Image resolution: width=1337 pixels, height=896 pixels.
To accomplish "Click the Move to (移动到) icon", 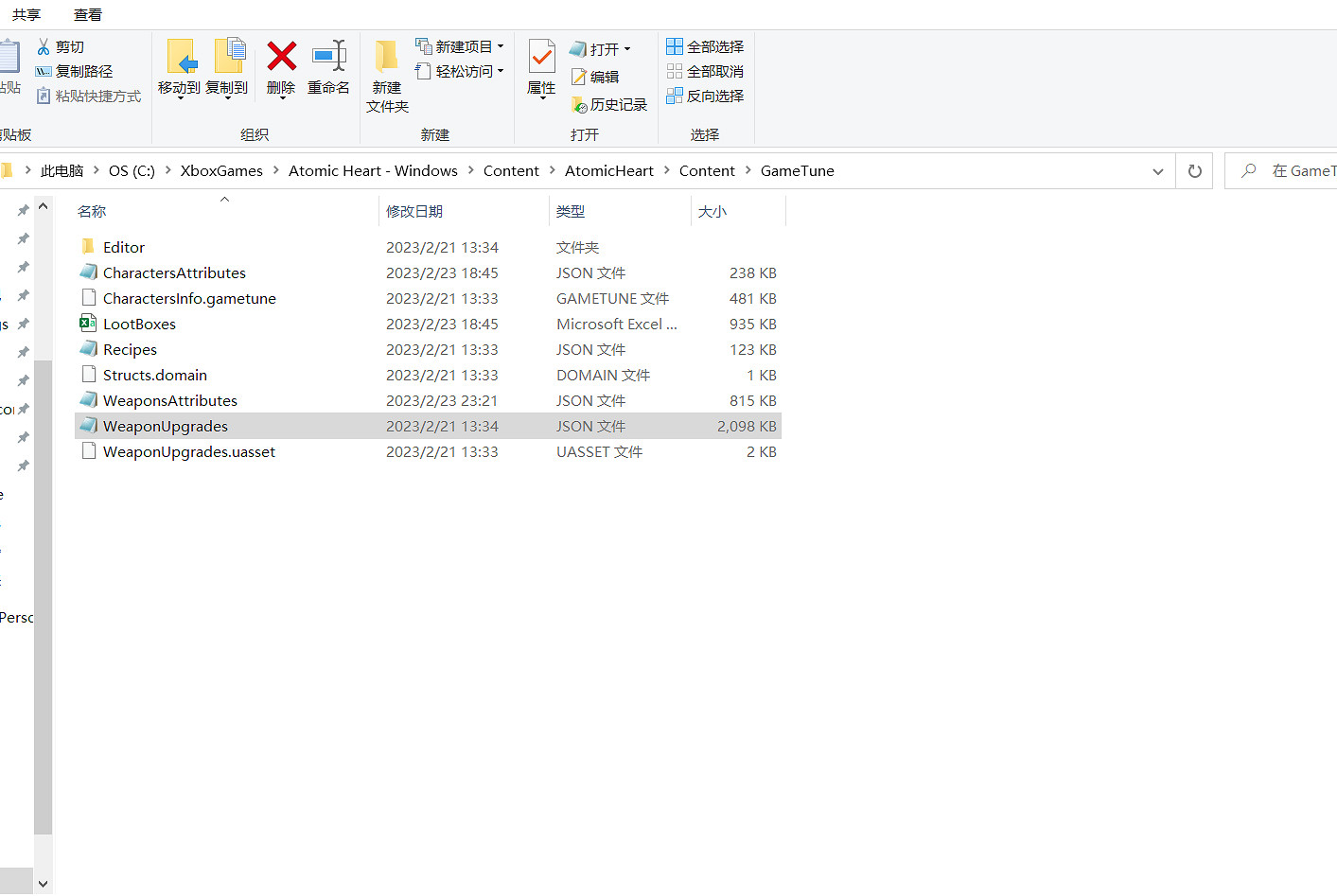I will [x=180, y=58].
